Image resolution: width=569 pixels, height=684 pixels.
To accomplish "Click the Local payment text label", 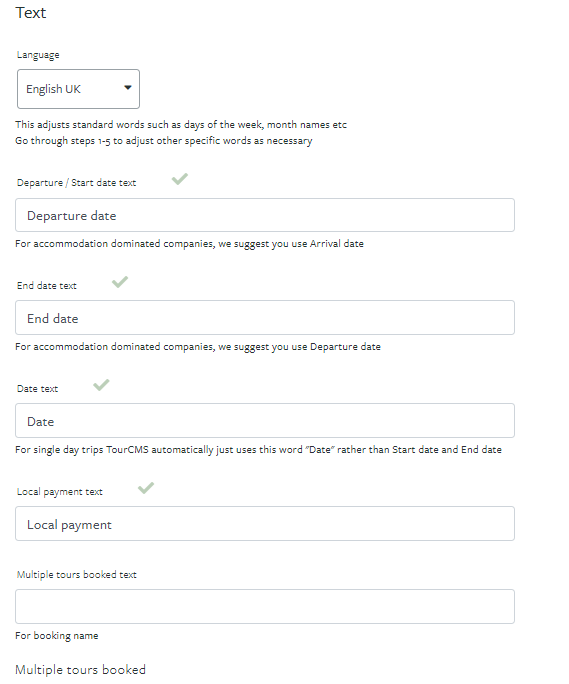I will 60,492.
